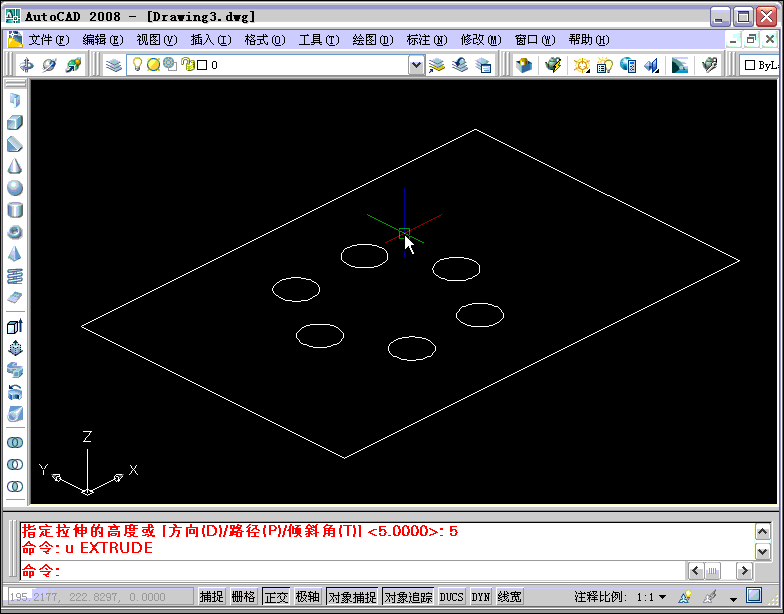This screenshot has width=784, height=614.
Task: Activate the Loft tool
Action: click(x=15, y=414)
